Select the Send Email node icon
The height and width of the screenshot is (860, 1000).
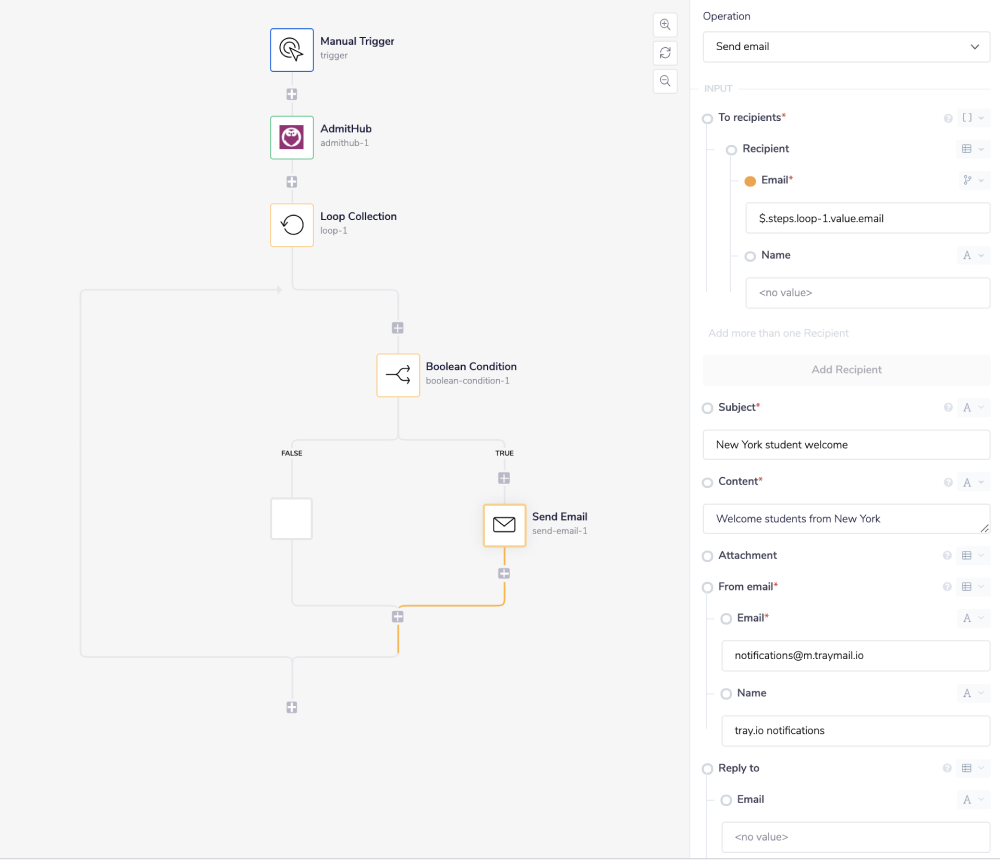(504, 525)
